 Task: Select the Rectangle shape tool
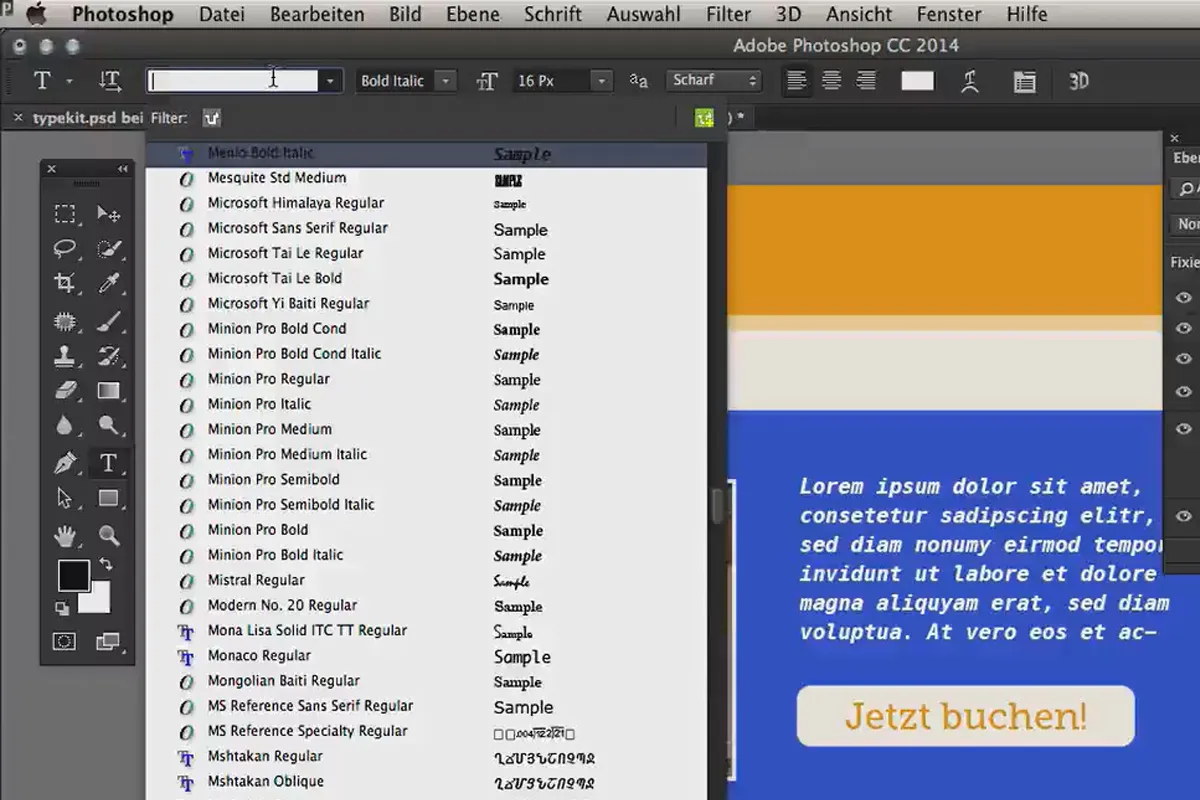108,498
